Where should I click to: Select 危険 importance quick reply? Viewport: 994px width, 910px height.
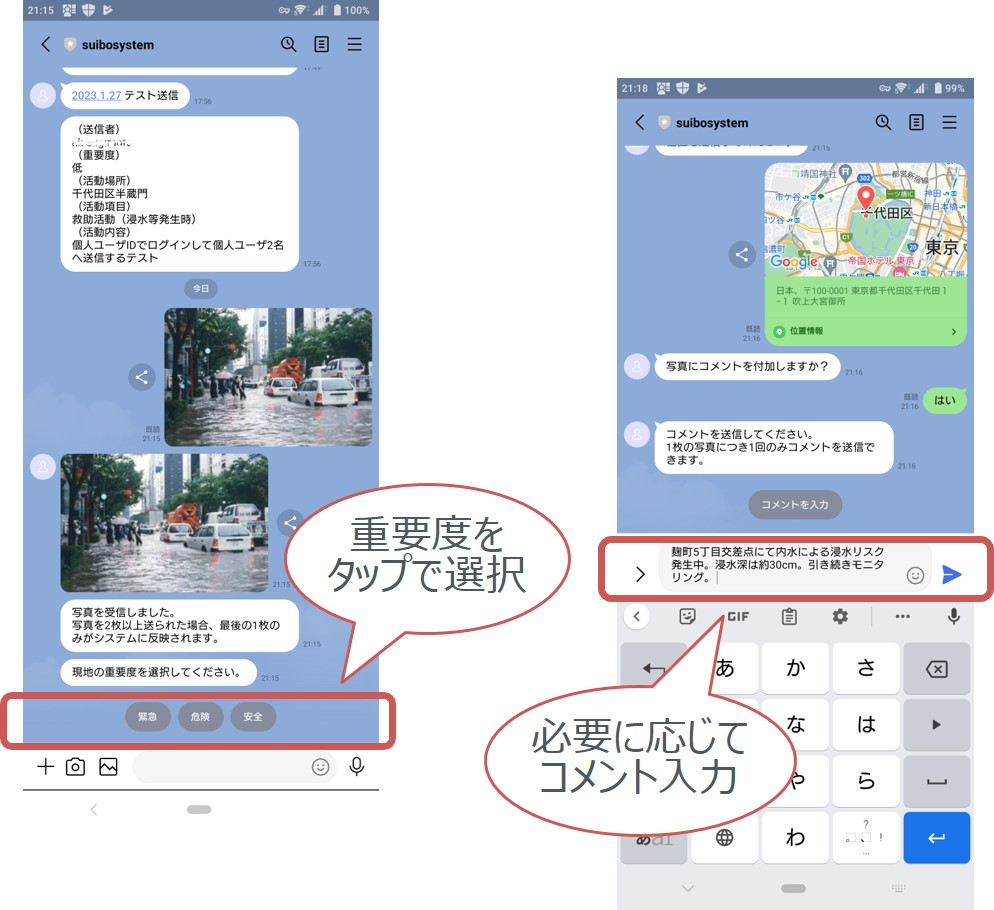click(x=200, y=717)
